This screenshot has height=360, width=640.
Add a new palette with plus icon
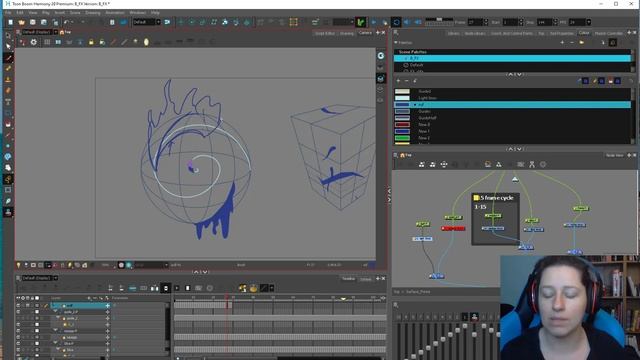coord(562,42)
